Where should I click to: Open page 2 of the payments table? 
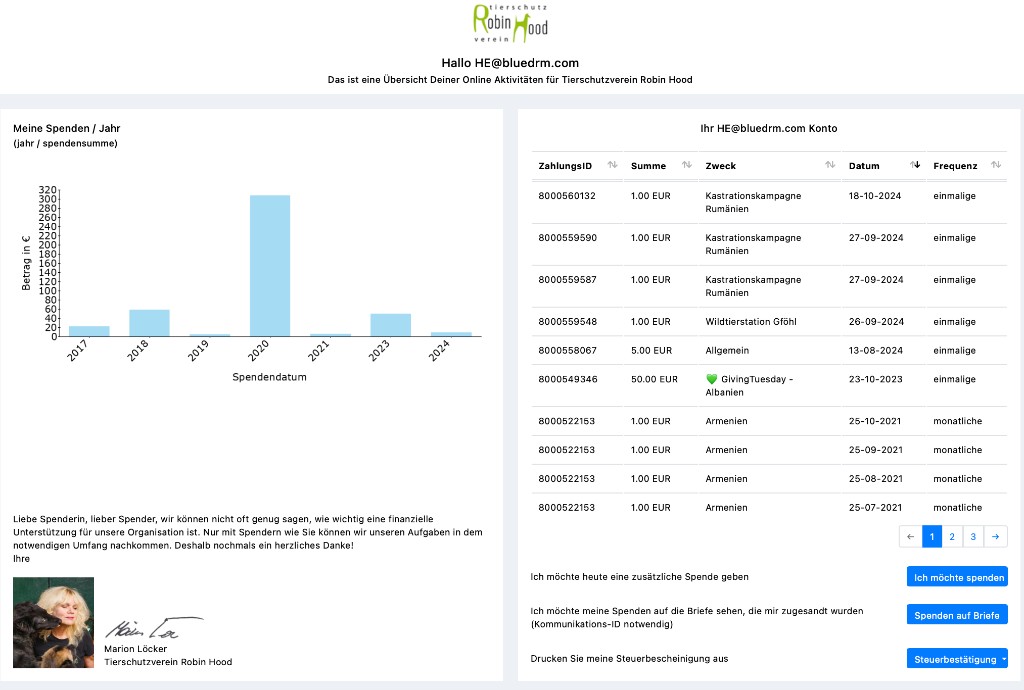952,537
